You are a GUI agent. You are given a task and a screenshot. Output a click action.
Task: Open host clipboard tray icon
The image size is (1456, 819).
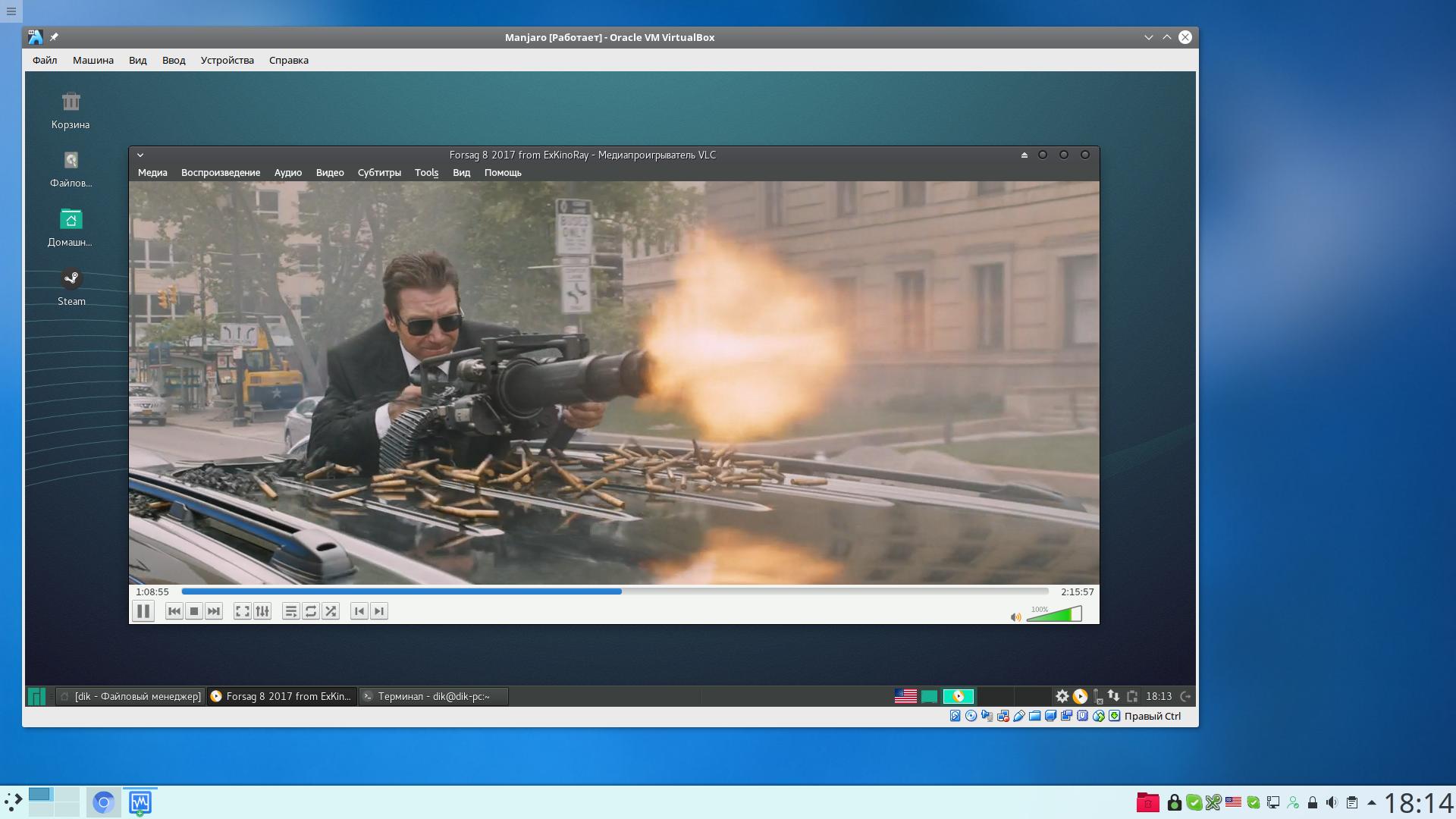(x=1351, y=802)
